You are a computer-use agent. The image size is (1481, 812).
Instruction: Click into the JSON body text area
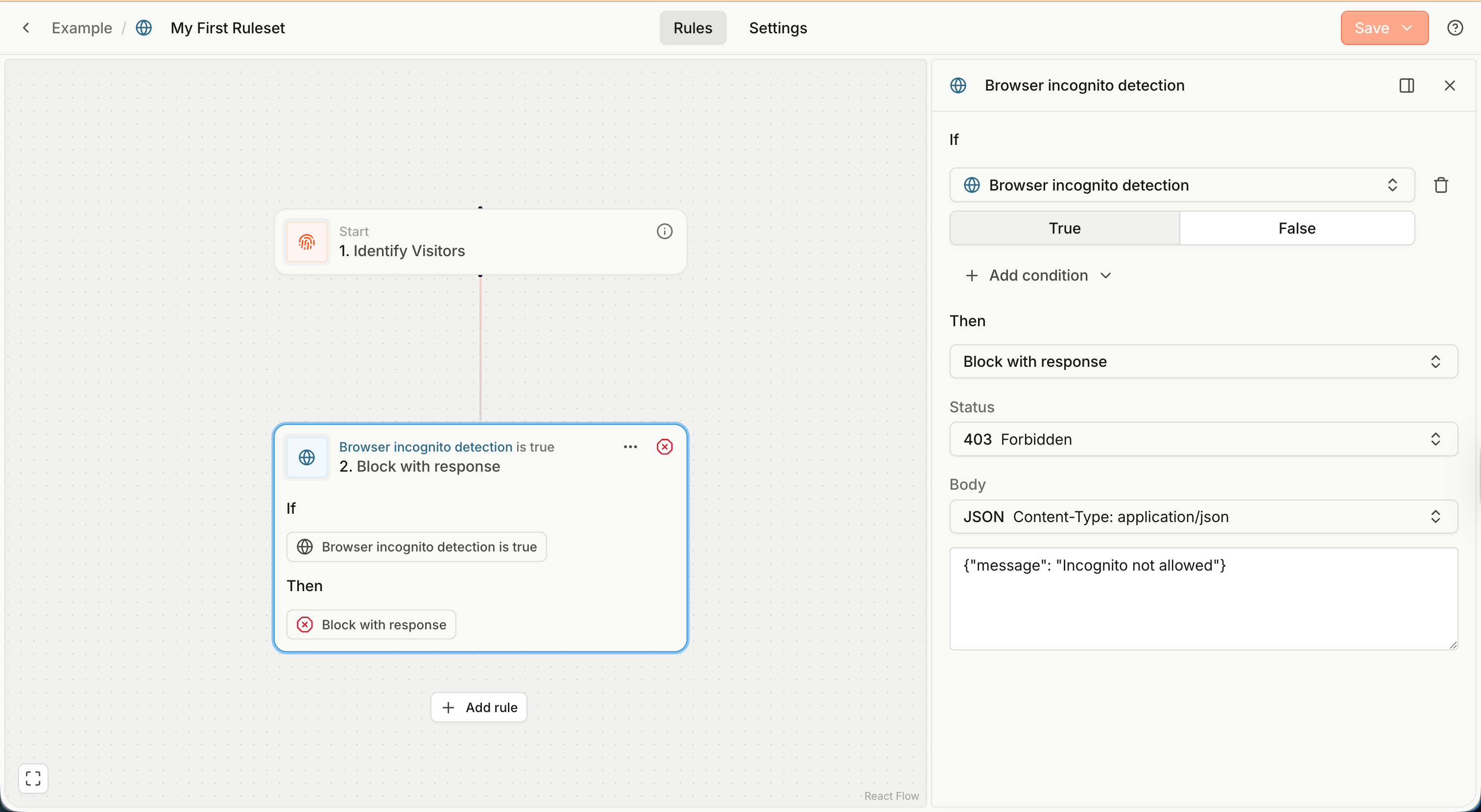pos(1203,598)
